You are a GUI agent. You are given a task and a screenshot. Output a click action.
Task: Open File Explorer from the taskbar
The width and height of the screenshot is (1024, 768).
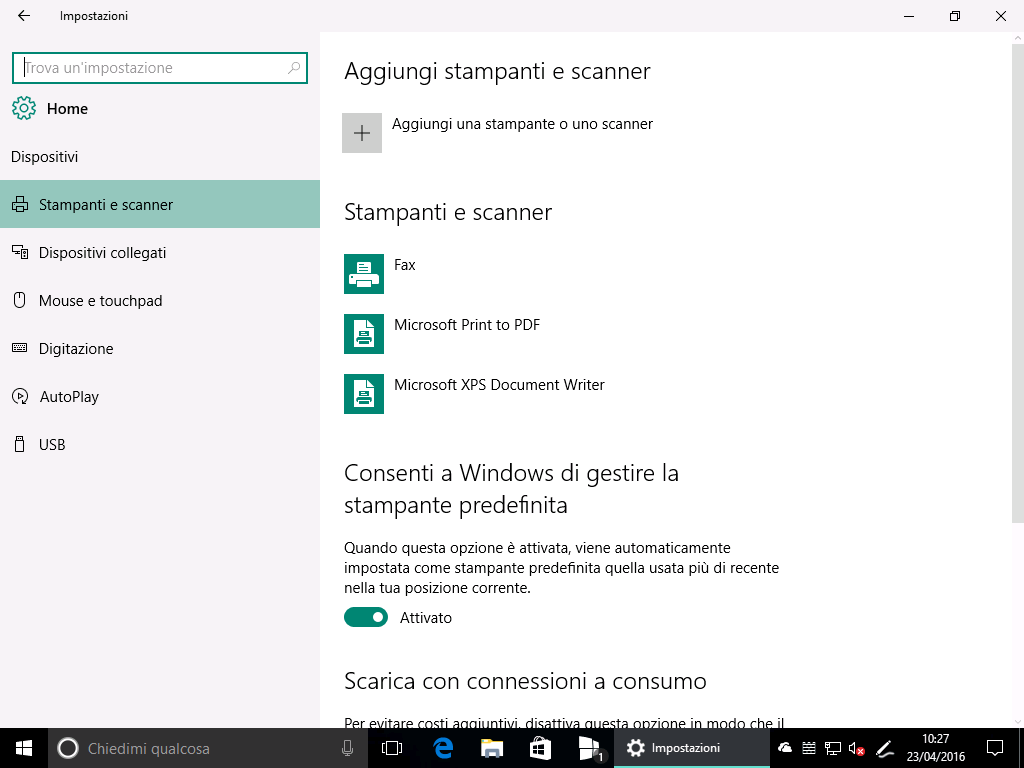tap(492, 748)
